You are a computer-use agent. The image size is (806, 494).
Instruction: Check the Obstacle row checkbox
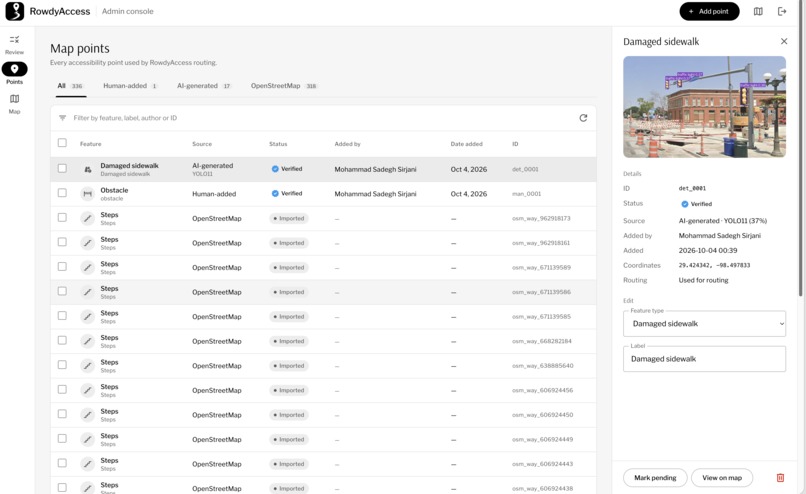pos(62,193)
